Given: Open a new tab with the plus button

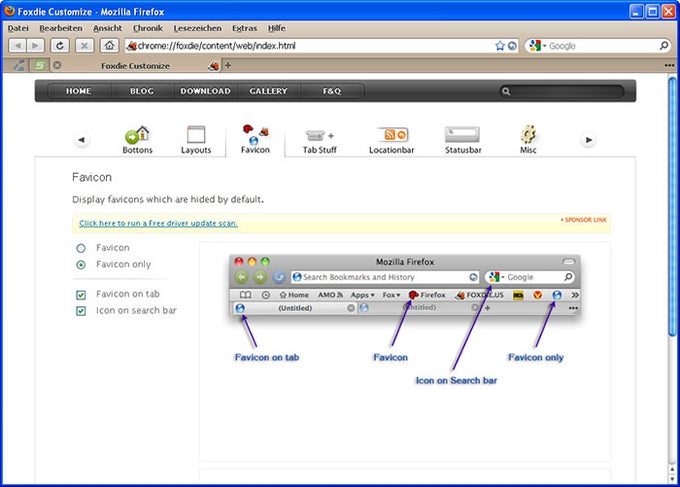Looking at the screenshot, I should (x=228, y=65).
